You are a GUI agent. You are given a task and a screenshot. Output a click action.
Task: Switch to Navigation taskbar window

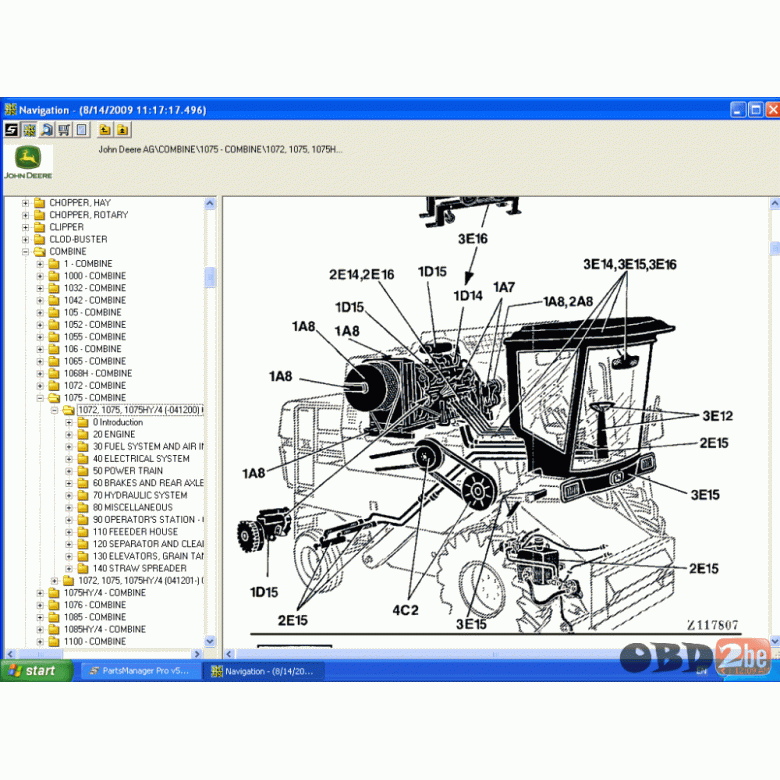[264, 671]
